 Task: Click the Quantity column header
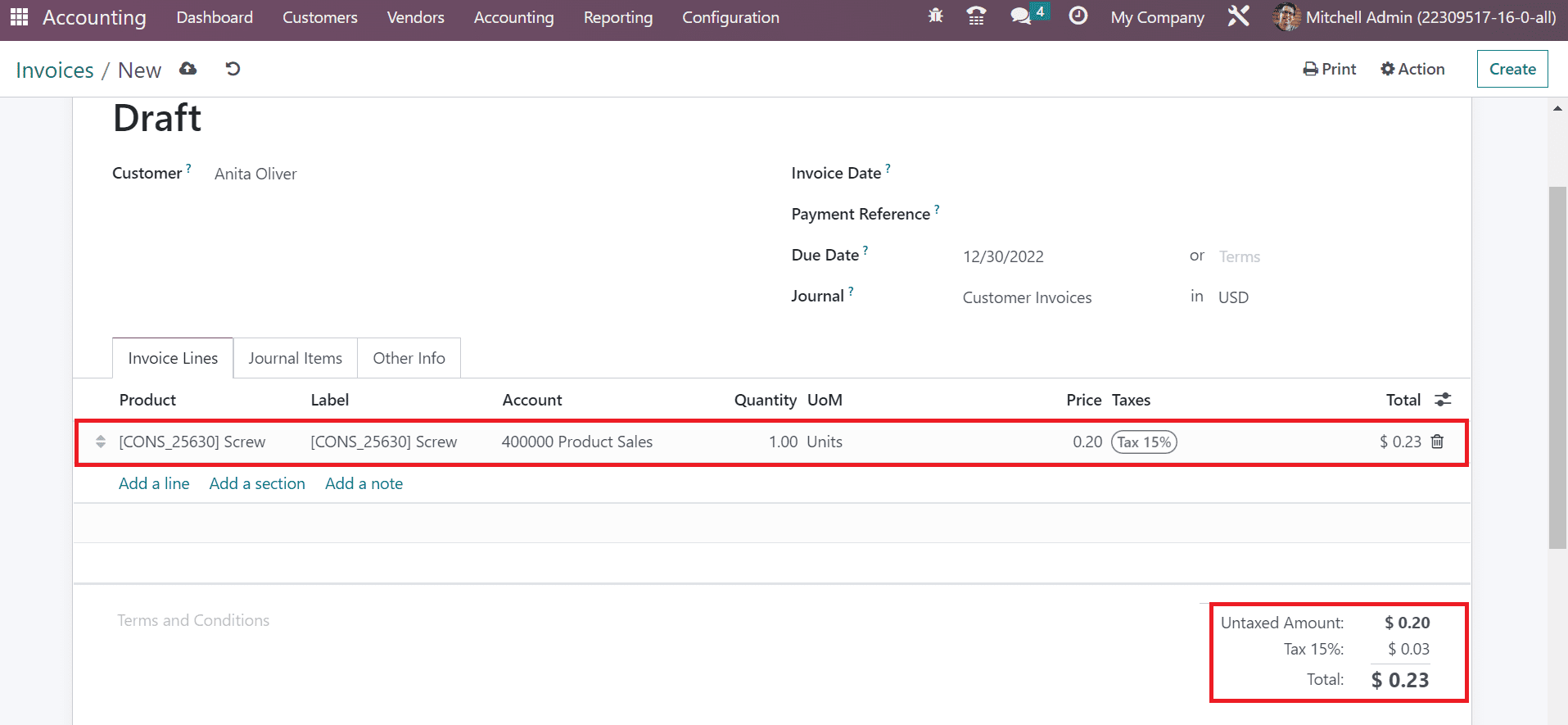click(x=765, y=400)
